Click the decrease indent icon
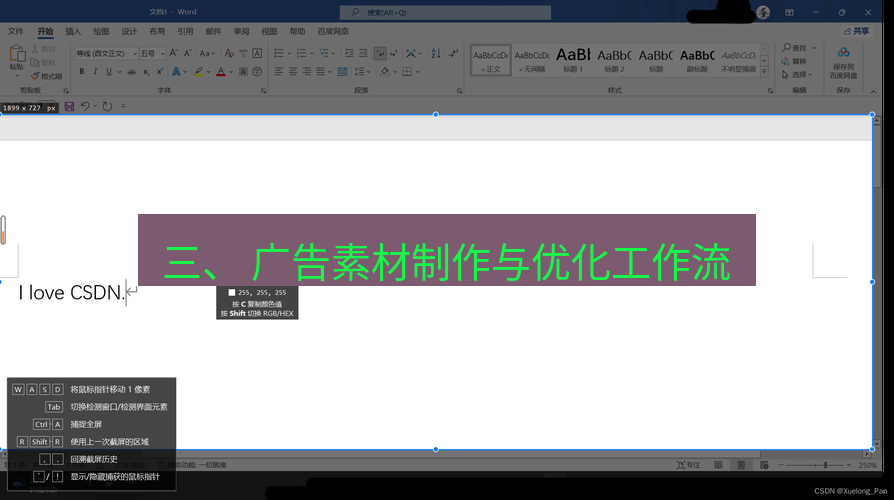Image resolution: width=894 pixels, height=500 pixels. (x=350, y=53)
